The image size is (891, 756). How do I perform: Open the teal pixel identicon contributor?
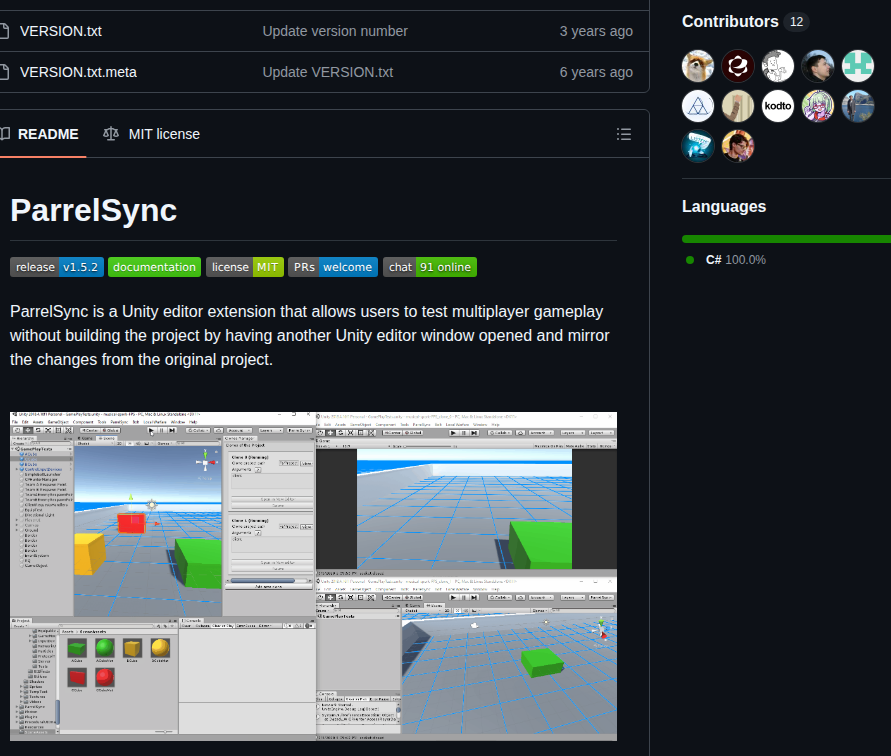click(857, 66)
